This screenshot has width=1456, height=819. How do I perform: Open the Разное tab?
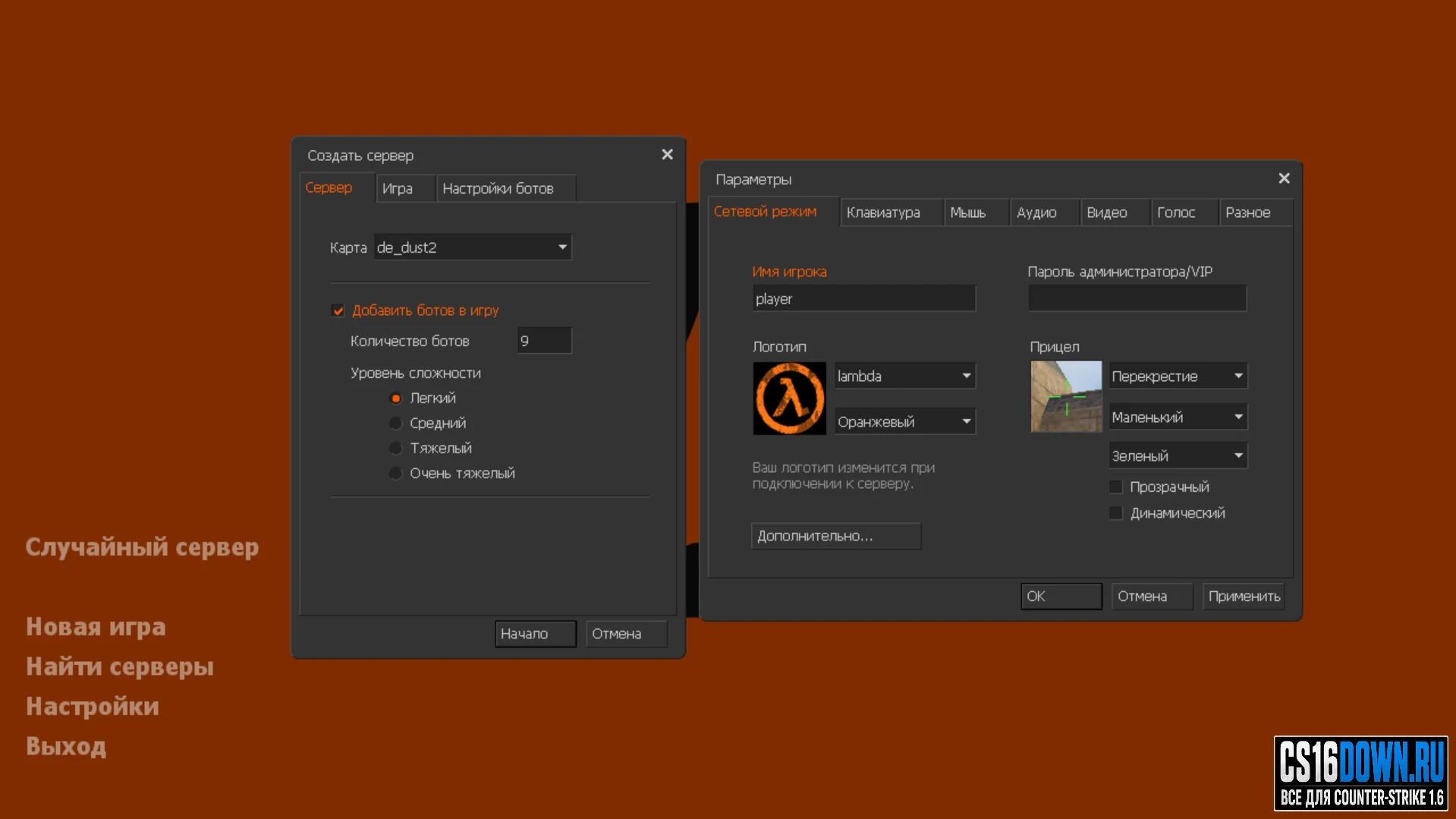[x=1255, y=213]
